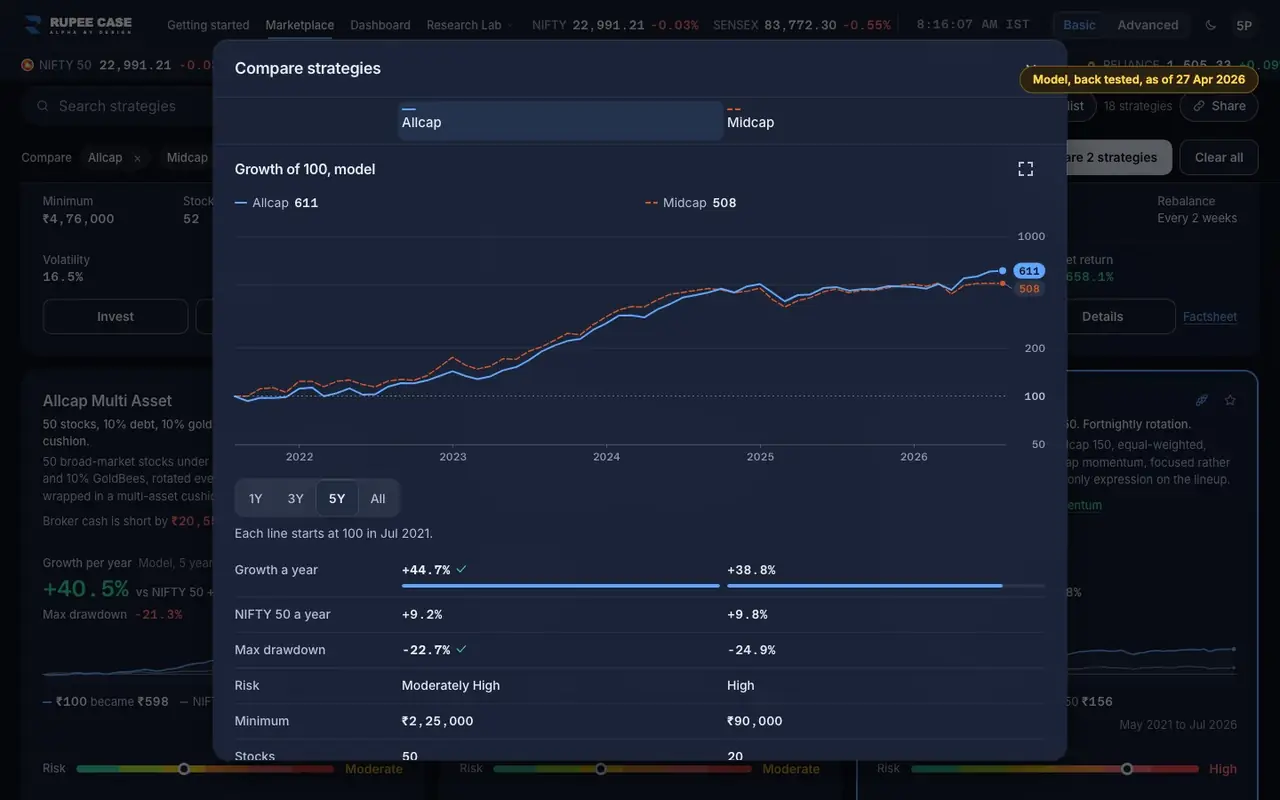The width and height of the screenshot is (1280, 800).
Task: Click the Allcap minimum ₹2,25,000 value
Action: 437,721
